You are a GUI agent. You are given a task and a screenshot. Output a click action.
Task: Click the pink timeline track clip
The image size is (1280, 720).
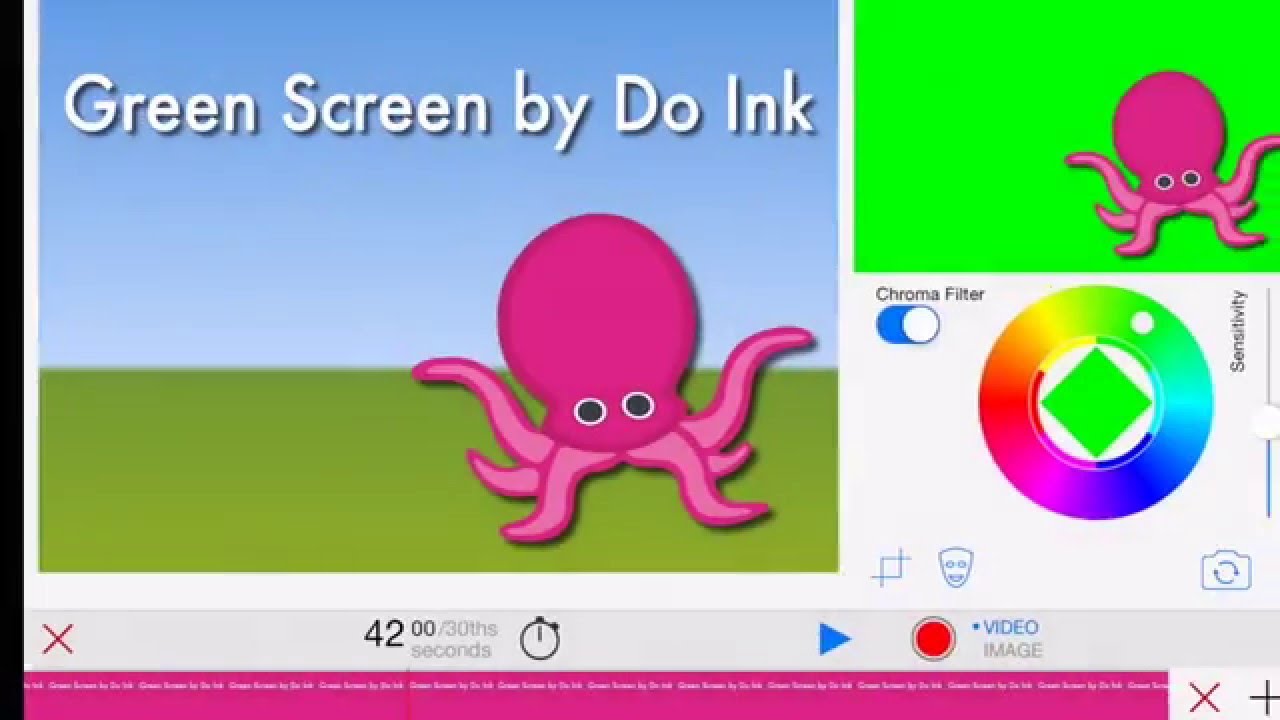click(x=596, y=696)
